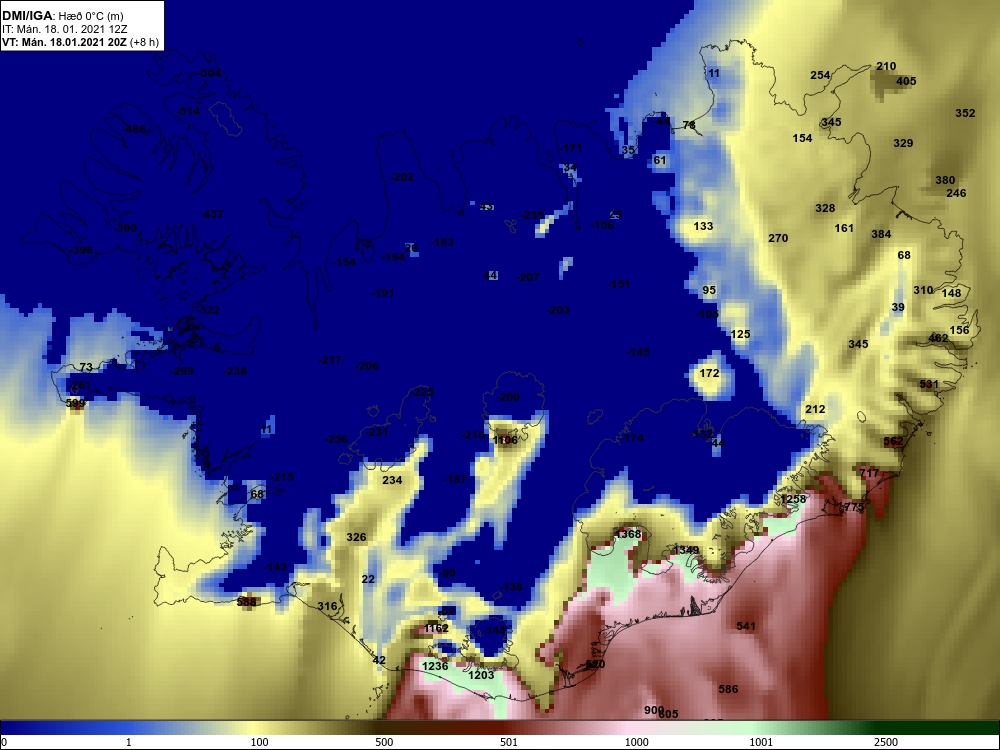
Task: Select the 717 map value
Action: pyautogui.click(x=869, y=473)
